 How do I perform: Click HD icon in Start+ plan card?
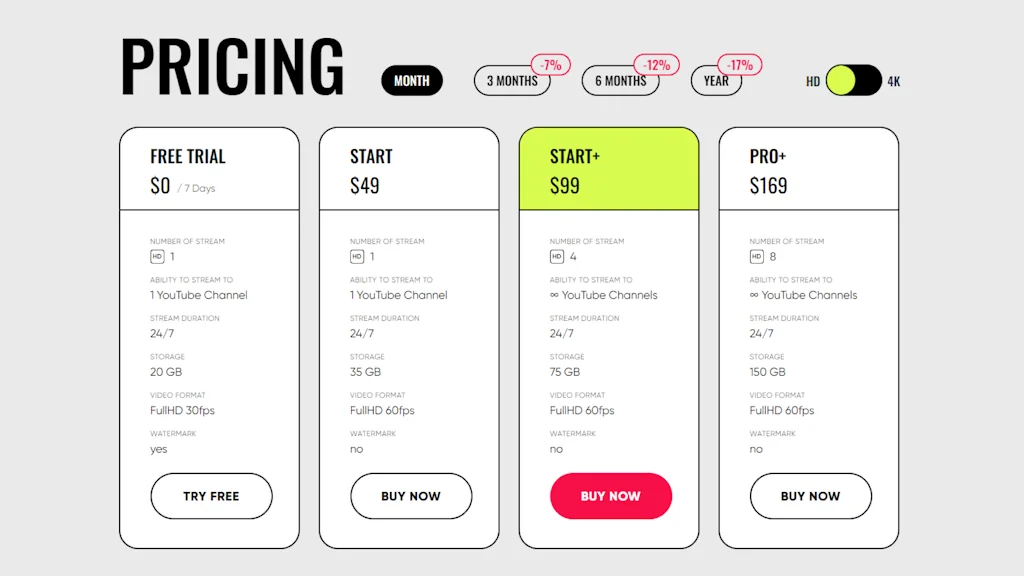pyautogui.click(x=557, y=257)
